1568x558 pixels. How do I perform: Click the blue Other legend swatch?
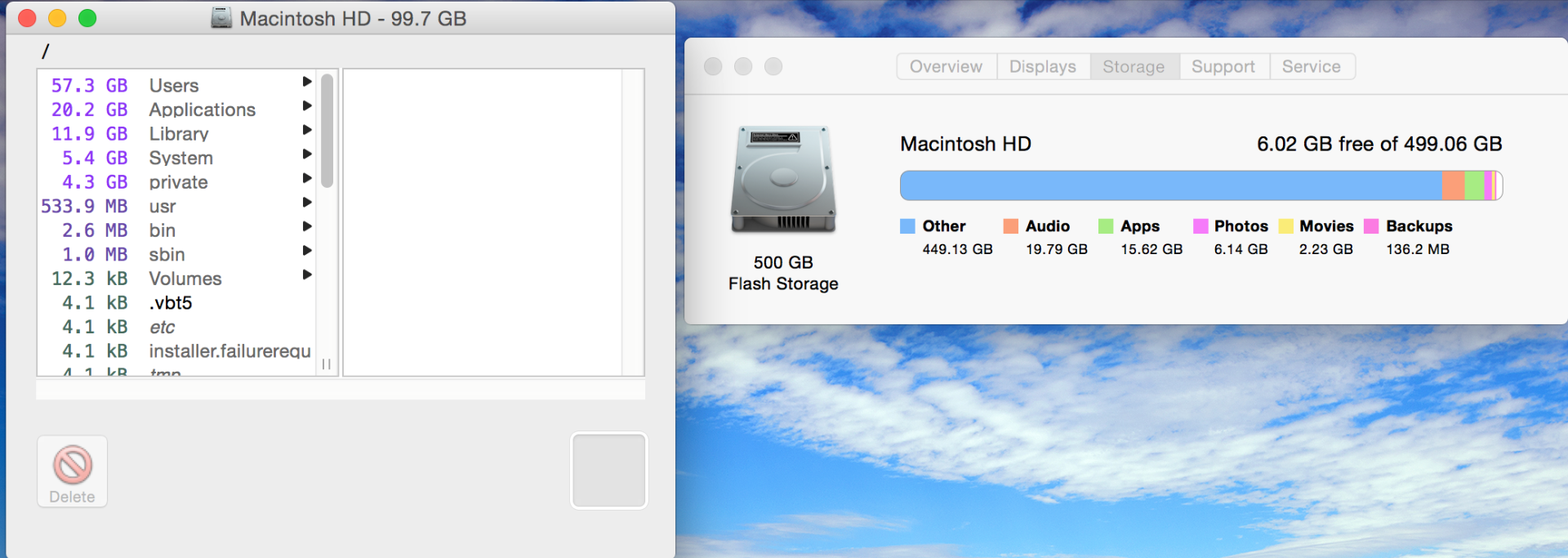[907, 226]
